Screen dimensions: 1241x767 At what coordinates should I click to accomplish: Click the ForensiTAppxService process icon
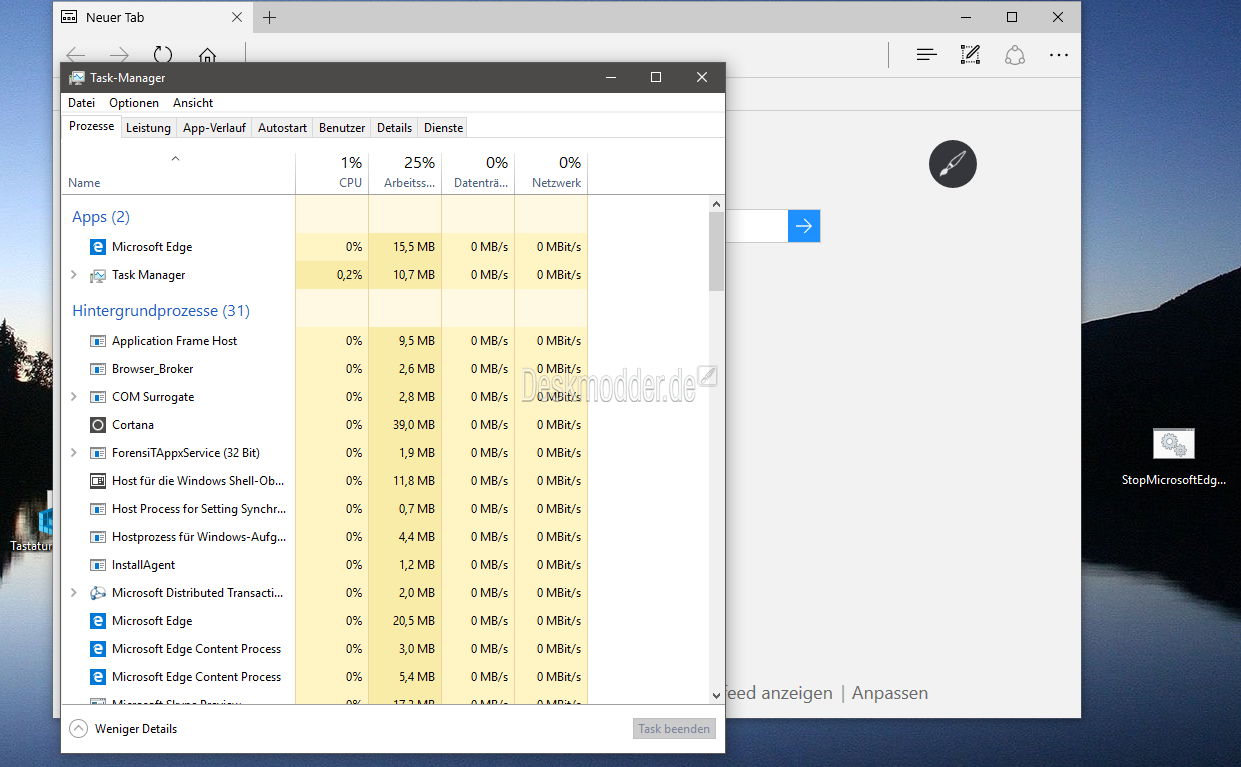pos(98,453)
